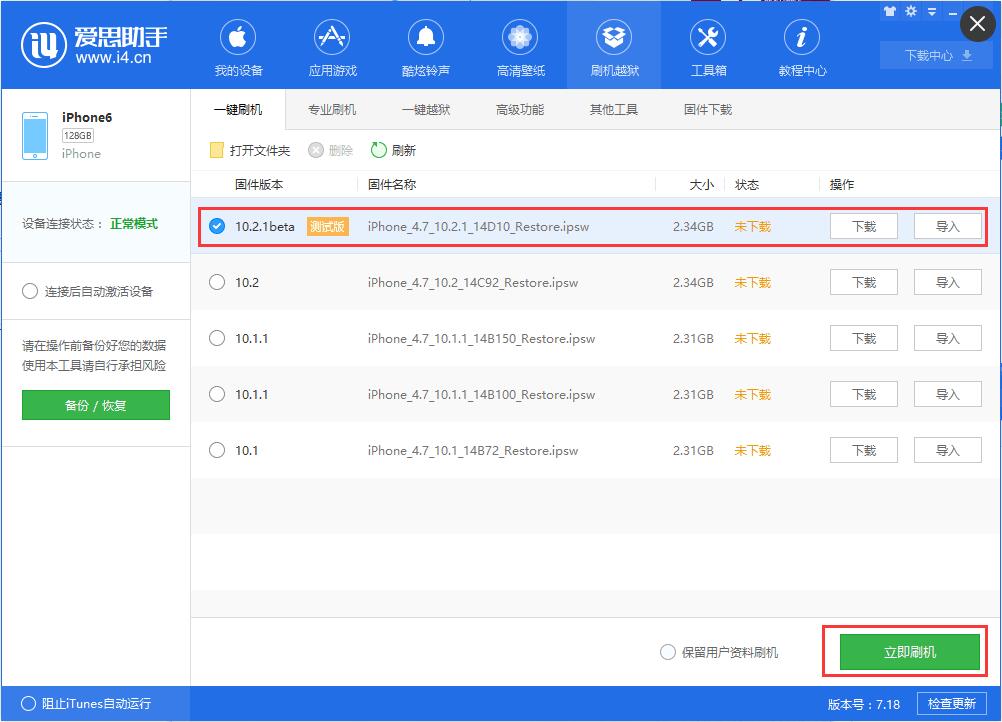
Task: Switch to the 专业刷机 tab
Action: pyautogui.click(x=331, y=109)
